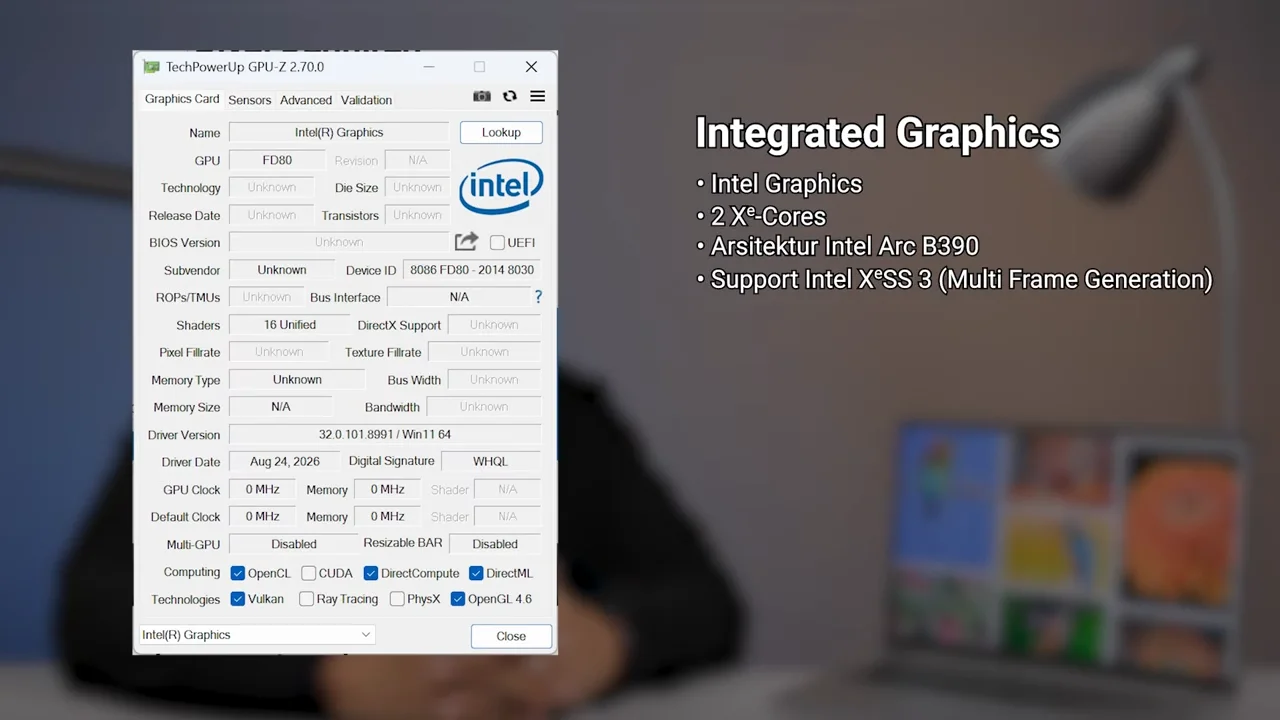Click the DirectX Support field
The width and height of the screenshot is (1280, 720).
click(x=494, y=325)
